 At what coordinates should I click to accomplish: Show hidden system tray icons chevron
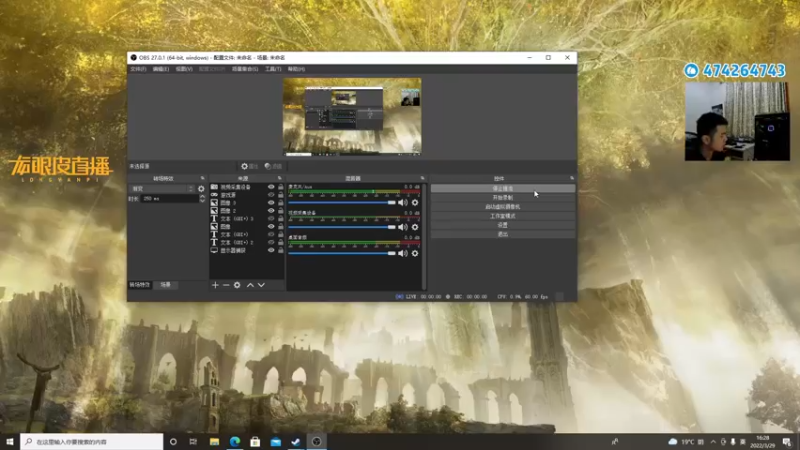pos(713,442)
